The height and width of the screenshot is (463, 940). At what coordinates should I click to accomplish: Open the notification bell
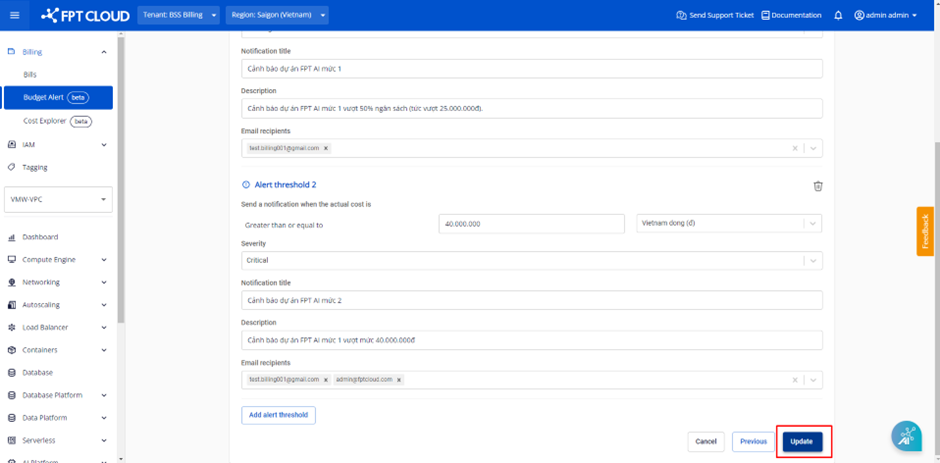coord(838,15)
